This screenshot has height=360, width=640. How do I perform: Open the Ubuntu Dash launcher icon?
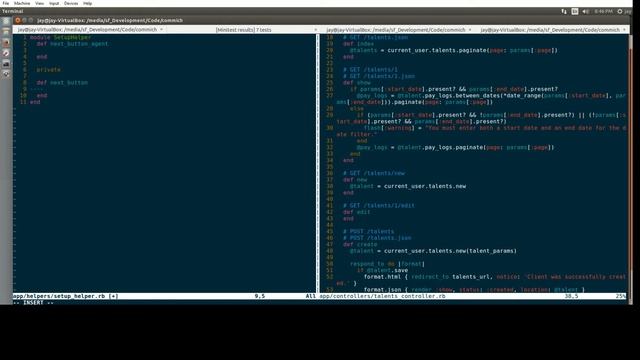pos(6,21)
